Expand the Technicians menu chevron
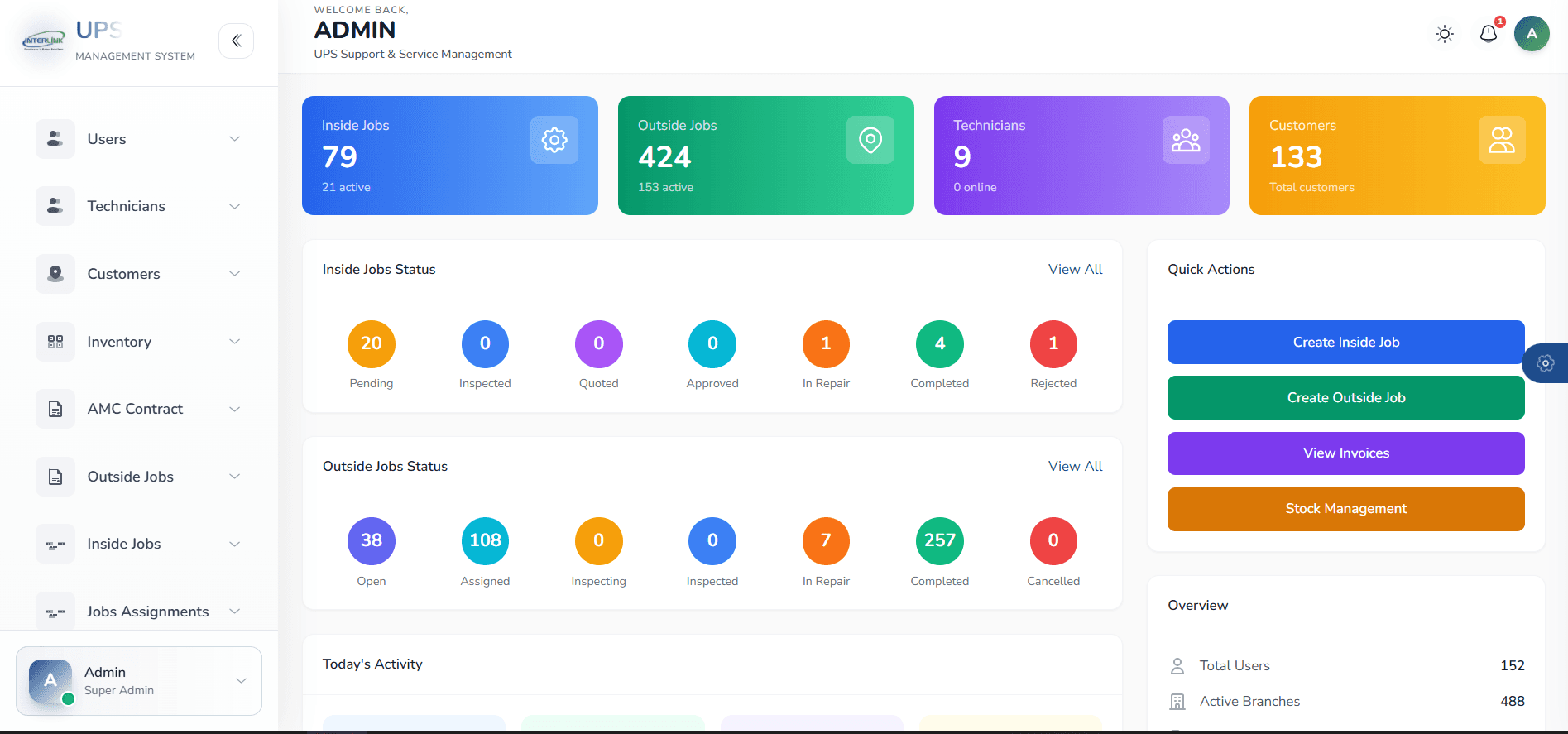The height and width of the screenshot is (734, 1568). 235,206
